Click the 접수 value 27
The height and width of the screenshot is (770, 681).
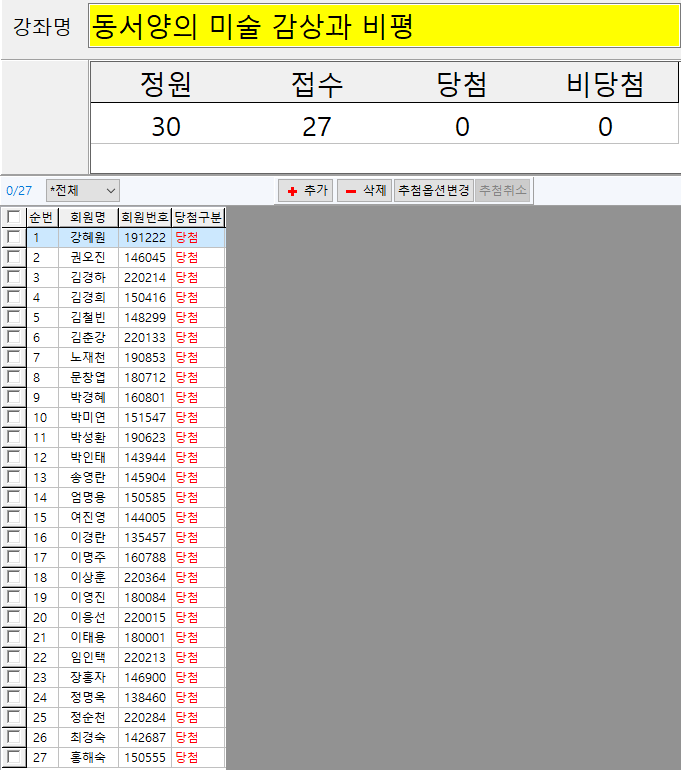coord(317,127)
